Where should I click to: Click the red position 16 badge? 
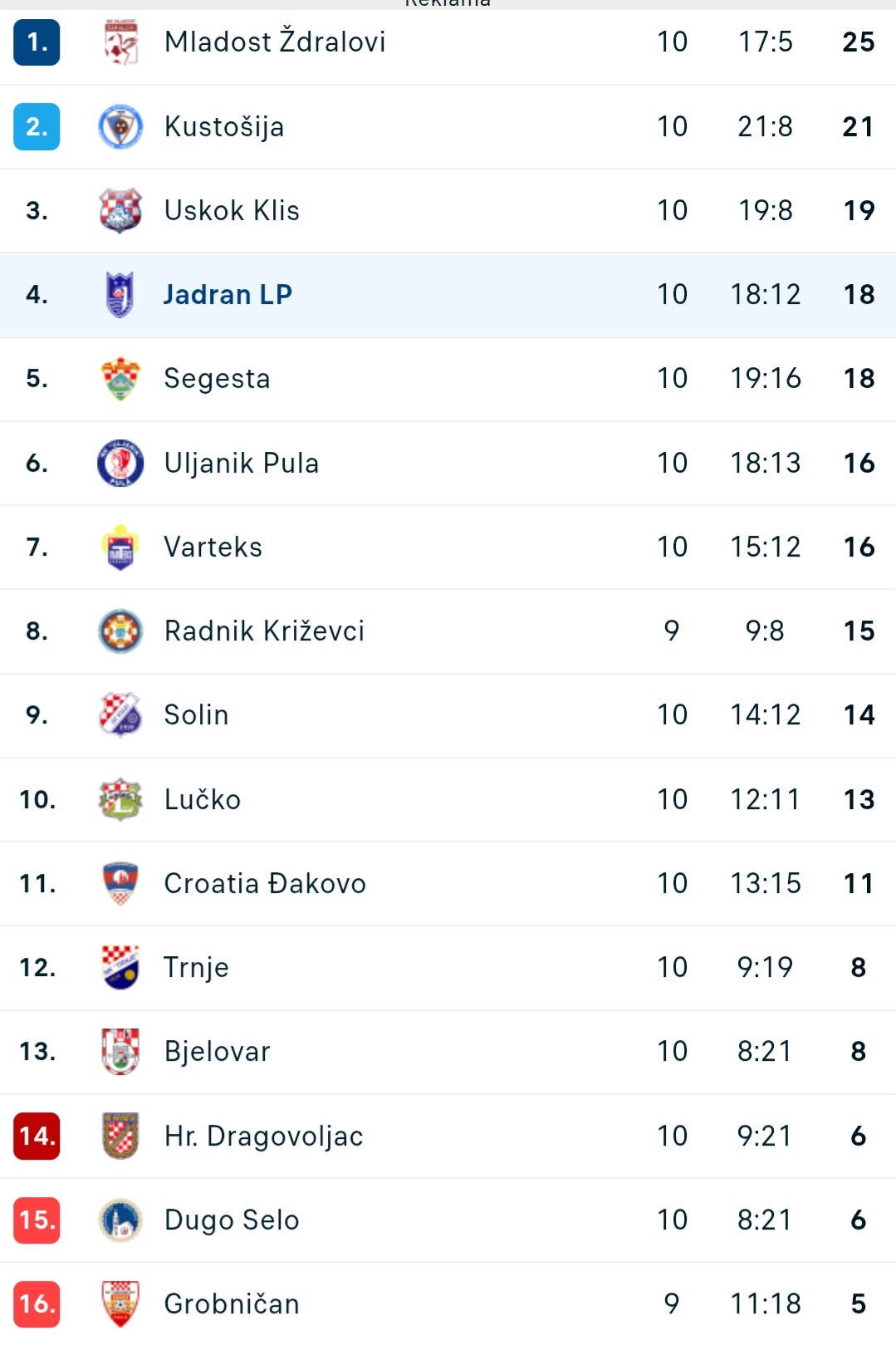point(37,1303)
